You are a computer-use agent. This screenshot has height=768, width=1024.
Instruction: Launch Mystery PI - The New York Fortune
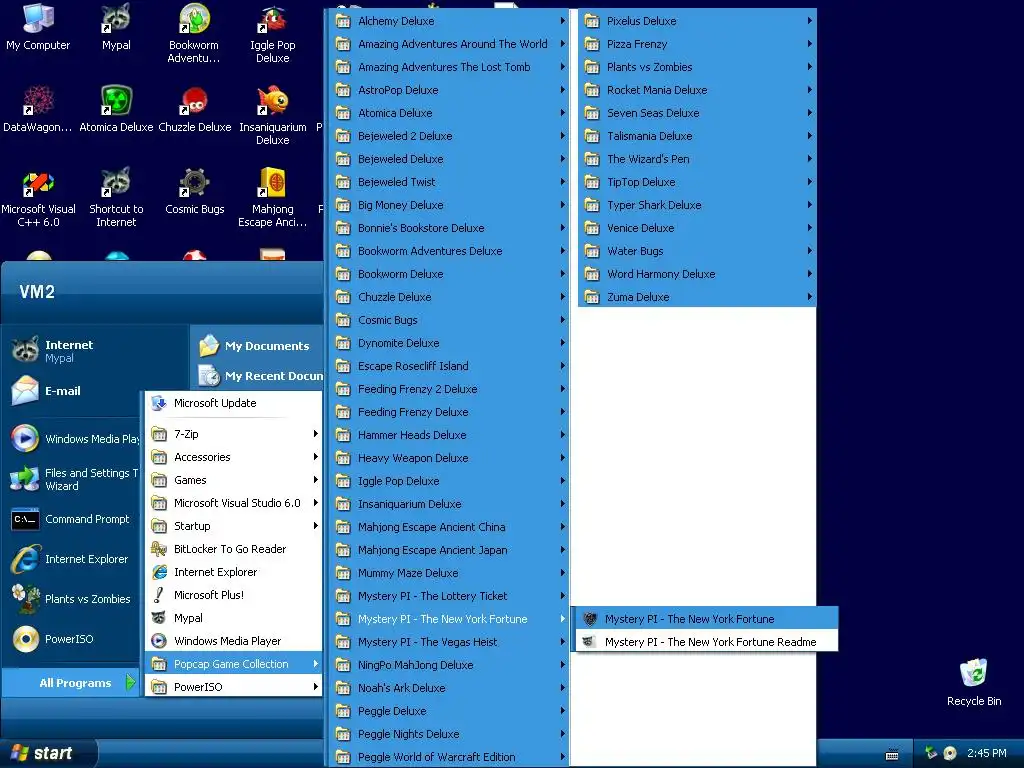[705, 618]
